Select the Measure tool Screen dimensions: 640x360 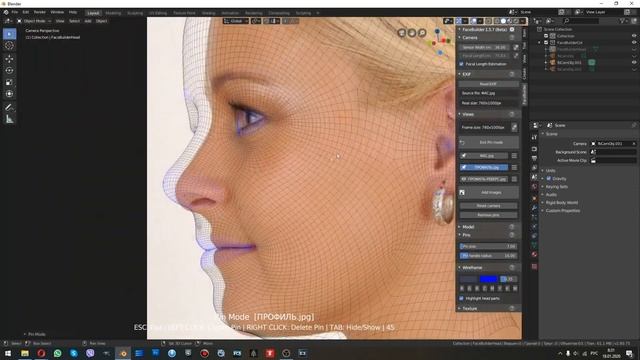[x=9, y=119]
